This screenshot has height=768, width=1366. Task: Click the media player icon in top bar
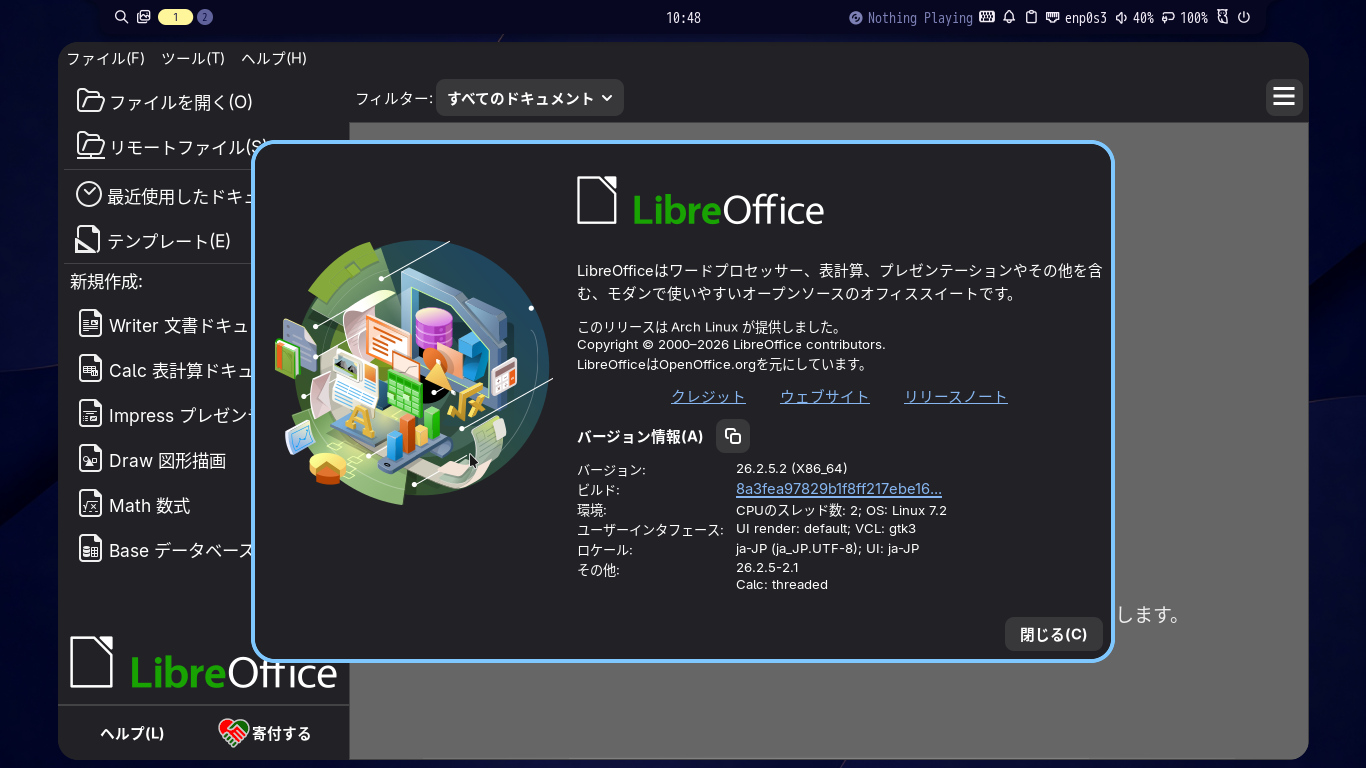click(855, 18)
